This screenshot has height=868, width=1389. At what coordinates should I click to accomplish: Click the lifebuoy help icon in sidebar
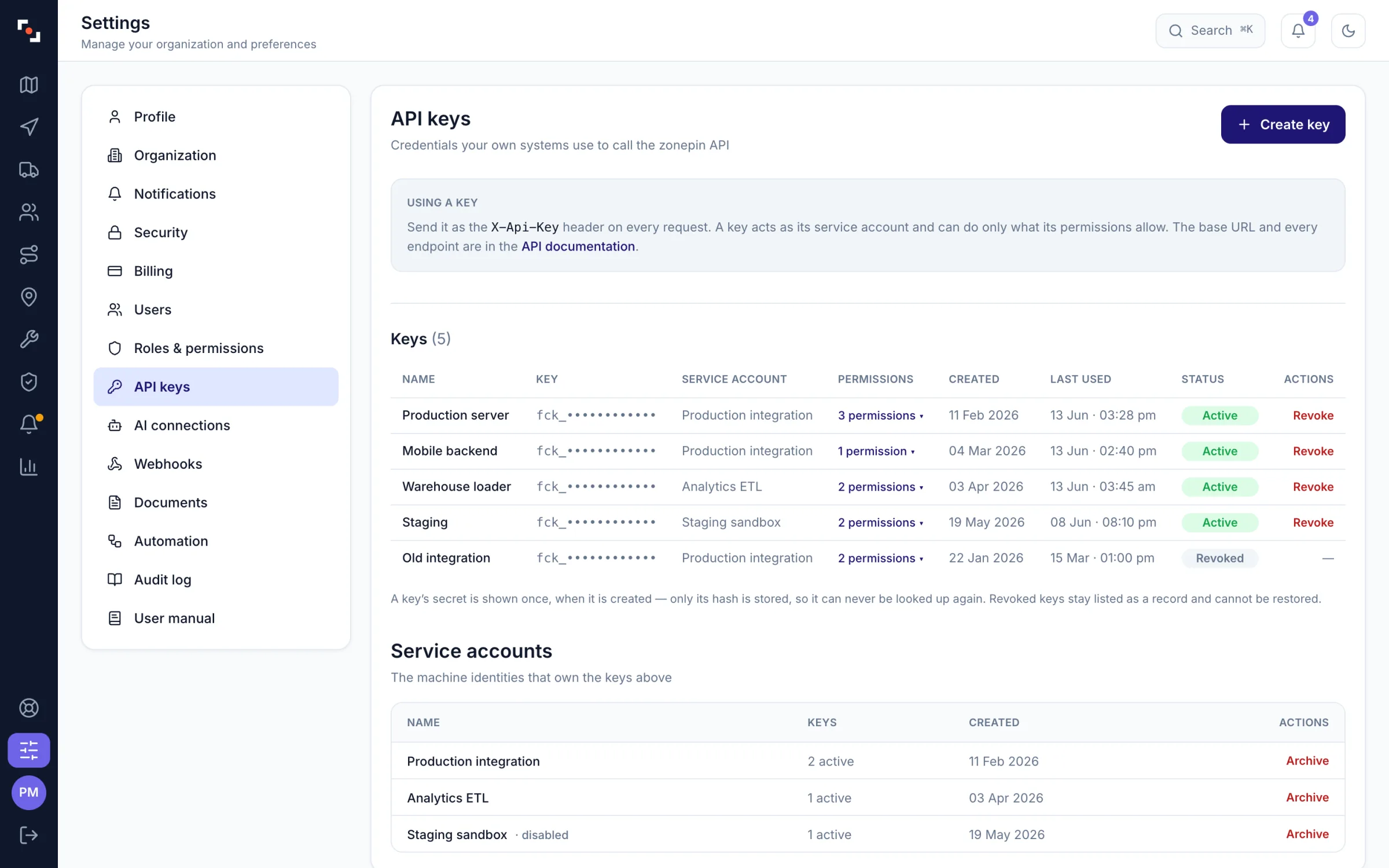pos(29,708)
